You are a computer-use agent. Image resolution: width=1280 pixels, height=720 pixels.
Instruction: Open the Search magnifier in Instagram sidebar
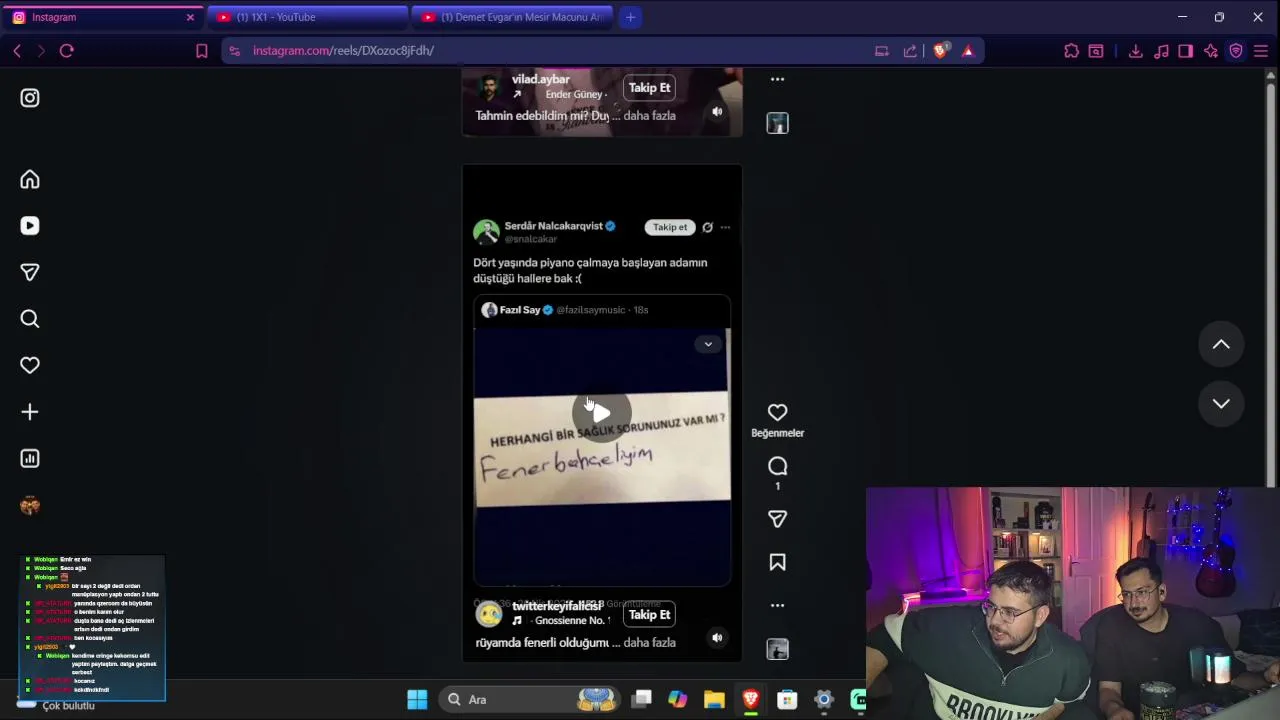30,319
